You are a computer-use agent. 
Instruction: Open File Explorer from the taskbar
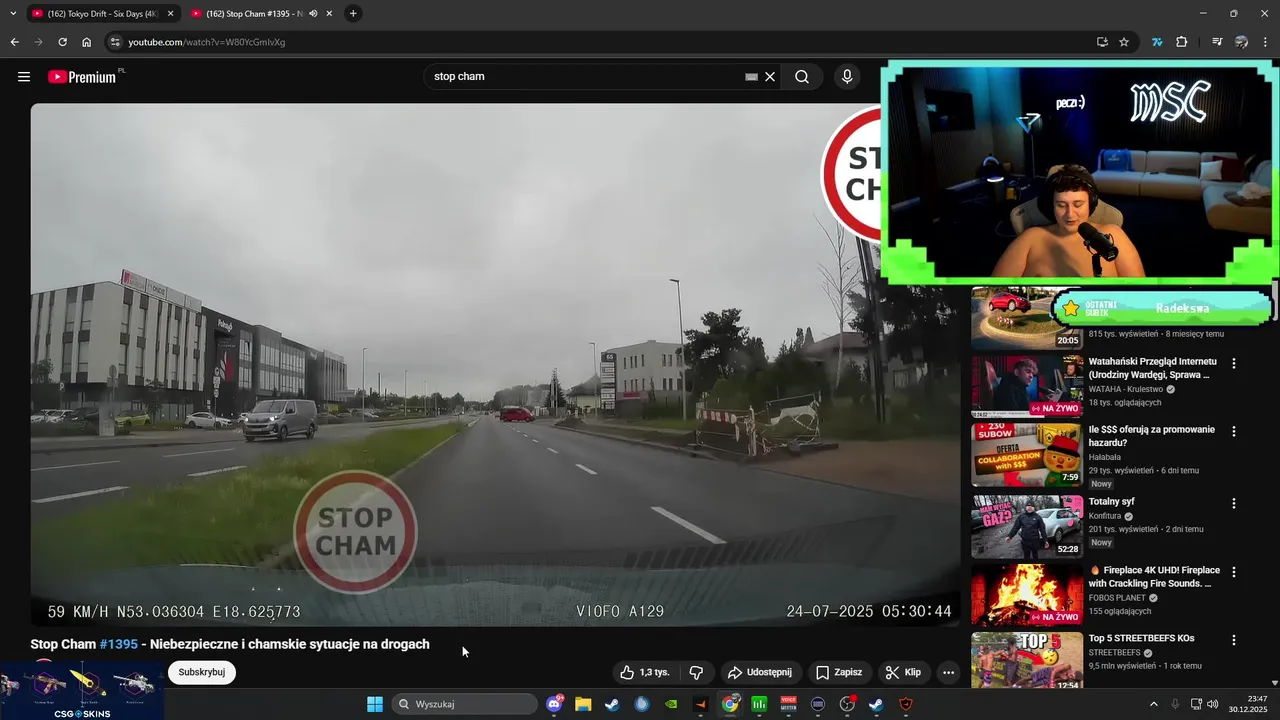[583, 704]
